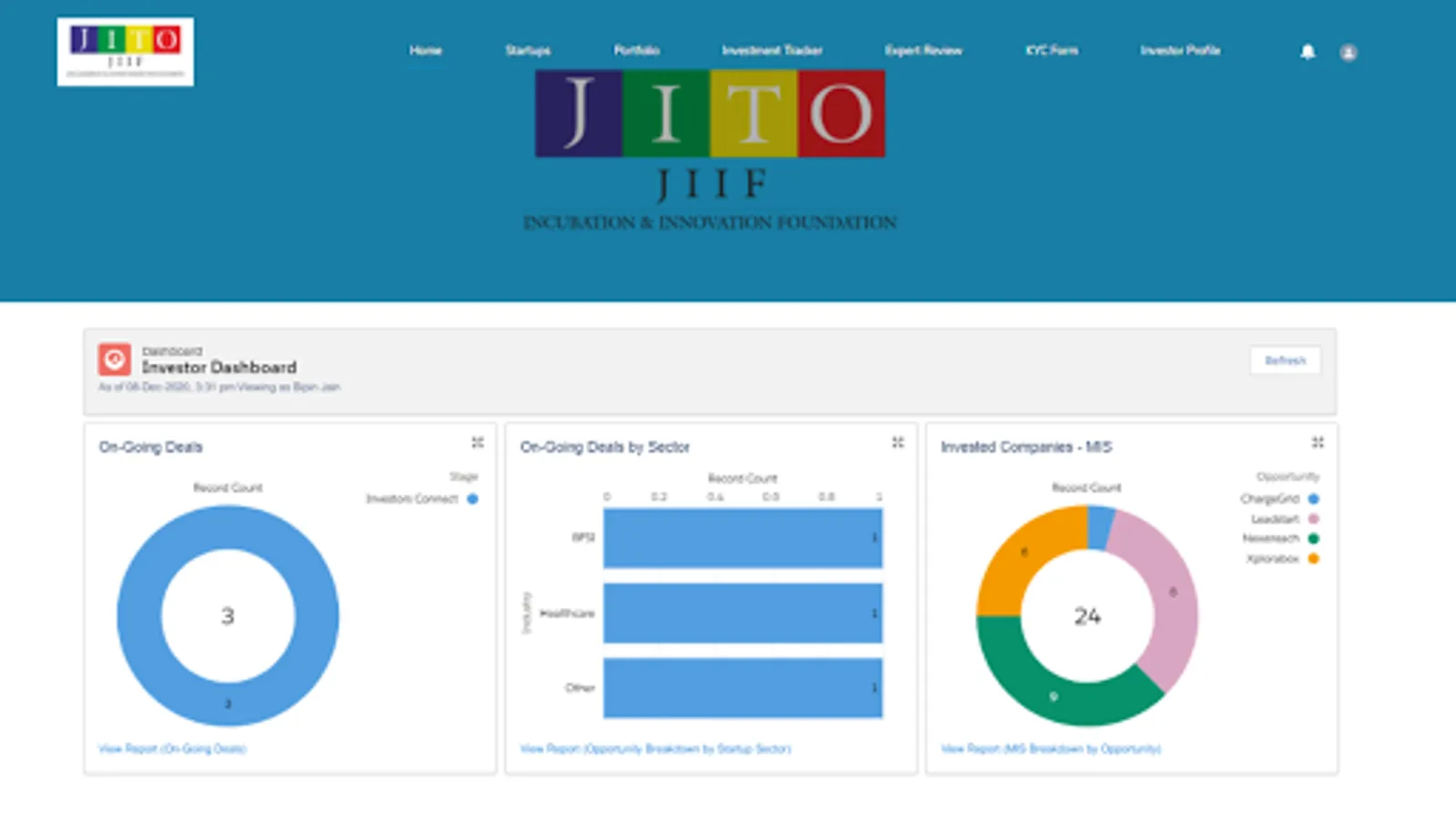Click the Leadstart pink legend swatch

pos(1313,519)
